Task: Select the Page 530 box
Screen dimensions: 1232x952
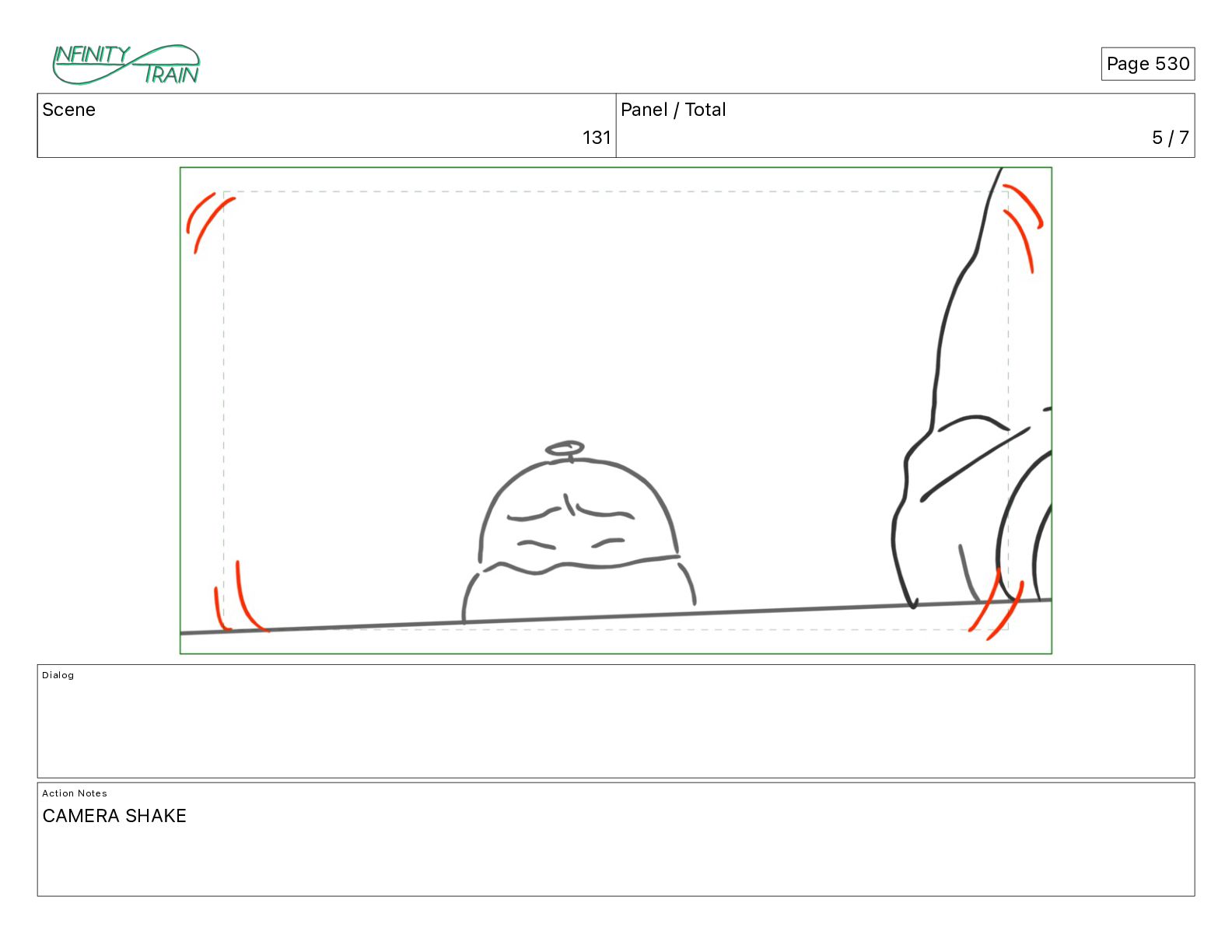Action: [x=1147, y=64]
